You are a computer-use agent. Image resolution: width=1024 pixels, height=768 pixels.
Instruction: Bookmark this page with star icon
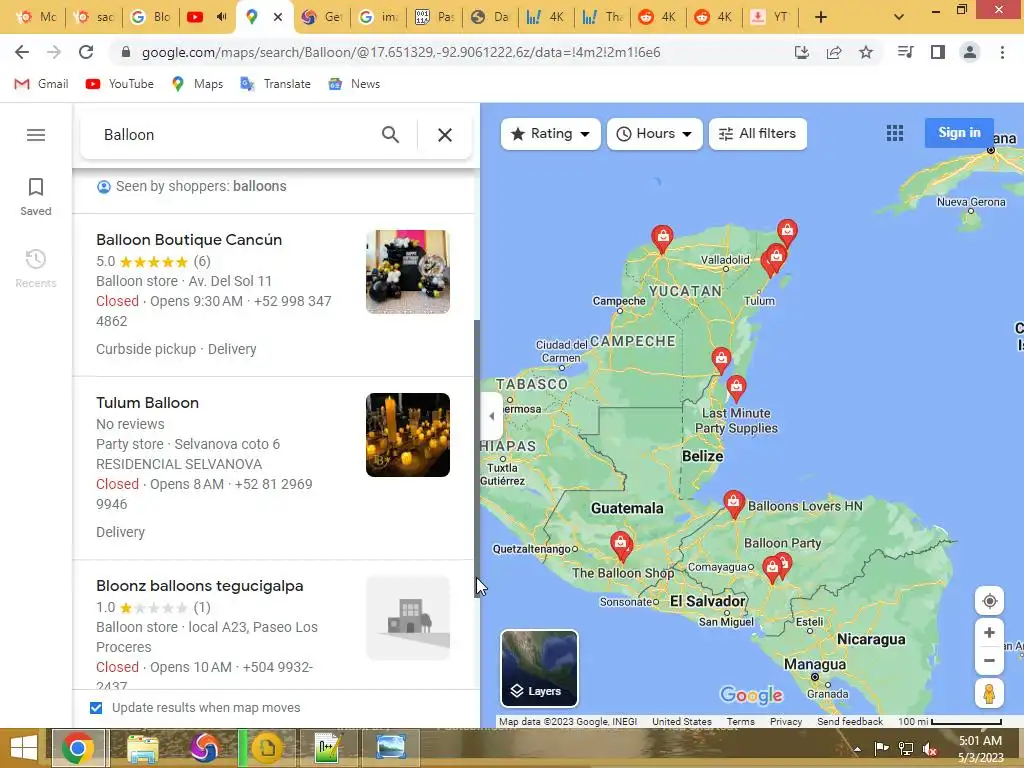866,52
